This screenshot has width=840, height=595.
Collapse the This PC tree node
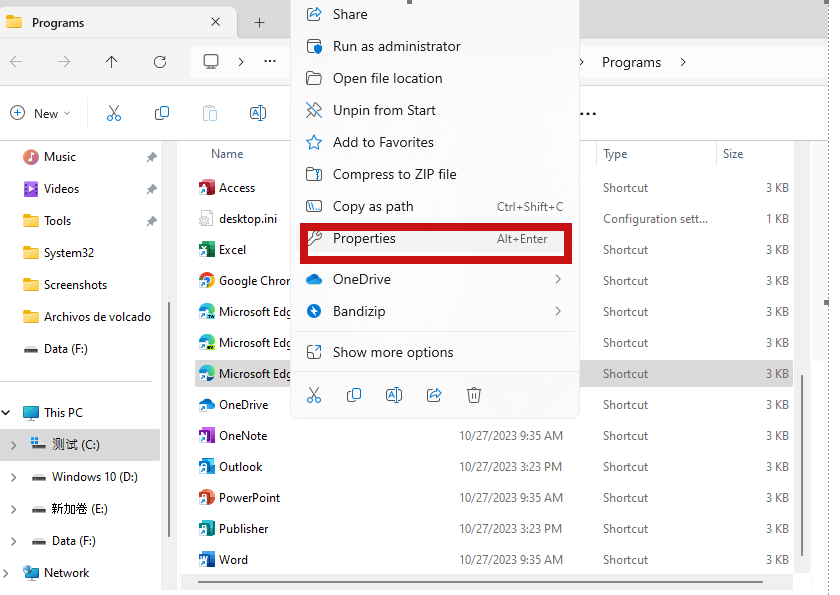pyautogui.click(x=6, y=413)
